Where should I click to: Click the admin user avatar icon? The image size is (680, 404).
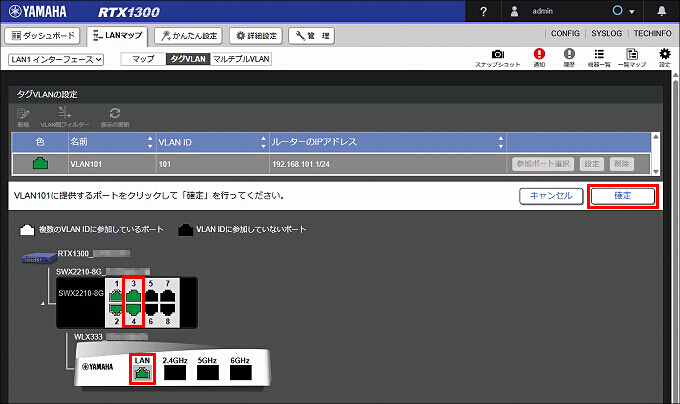[x=514, y=11]
